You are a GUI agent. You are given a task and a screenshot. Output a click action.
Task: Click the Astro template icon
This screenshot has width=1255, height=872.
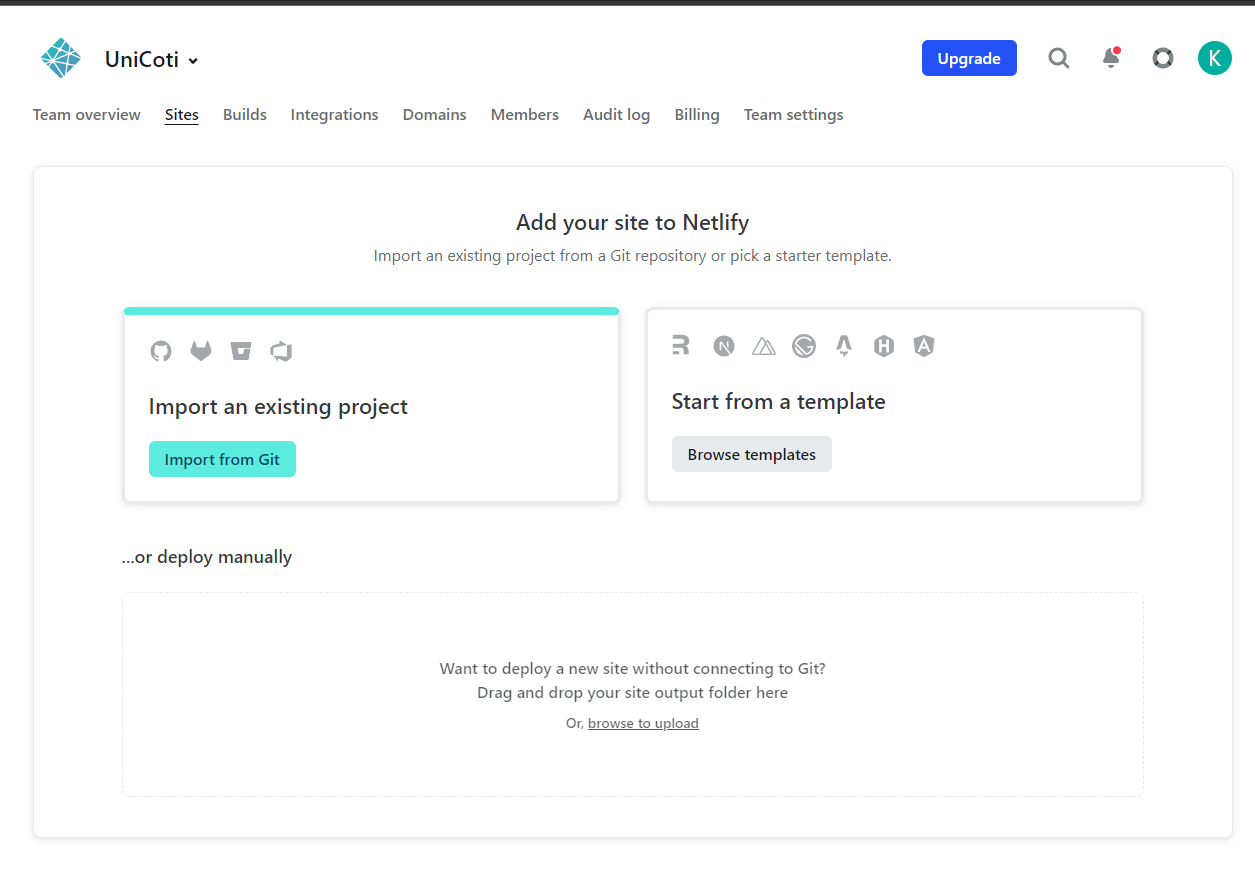(x=844, y=346)
